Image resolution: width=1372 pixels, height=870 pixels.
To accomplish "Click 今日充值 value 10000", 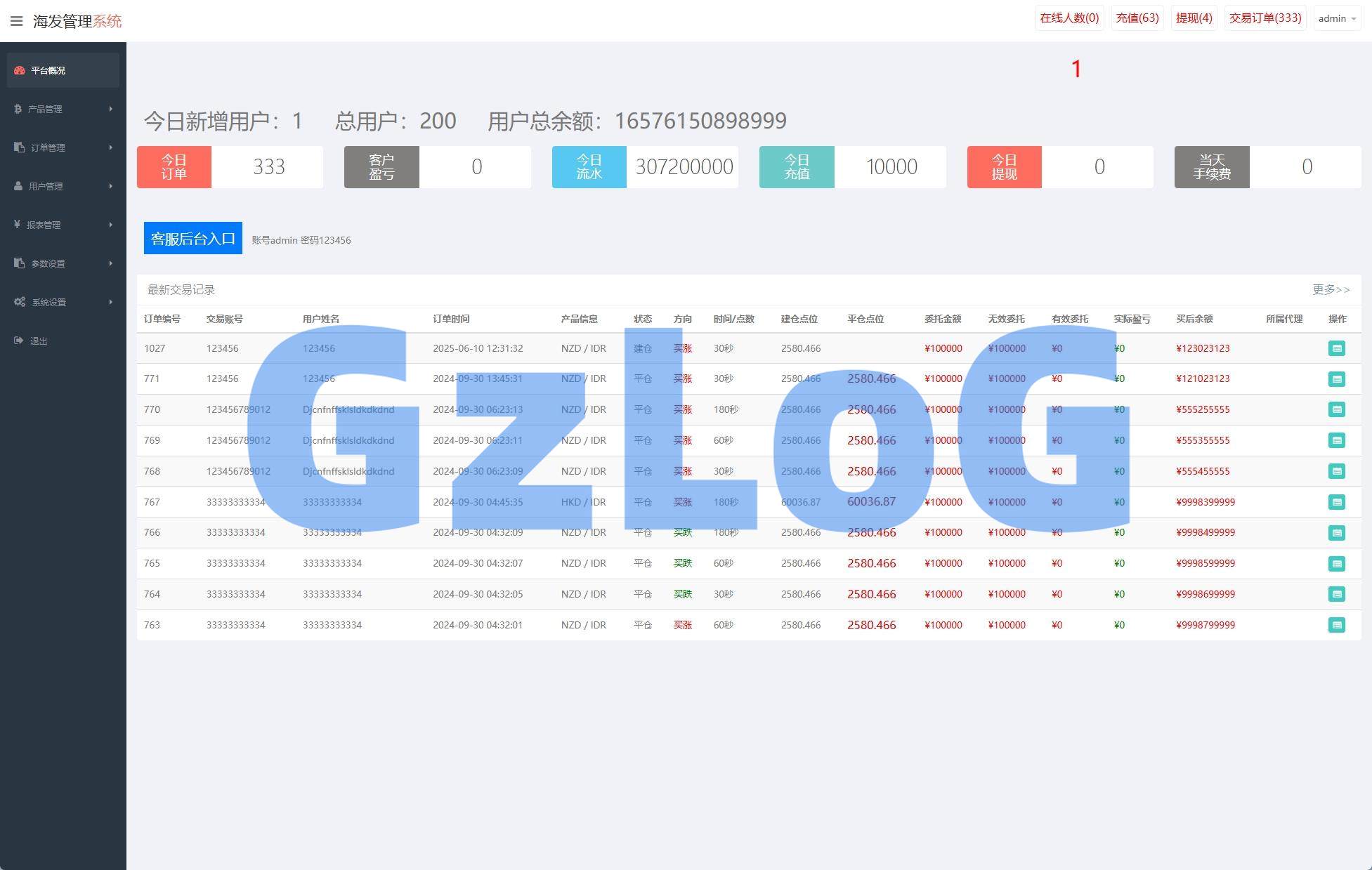I will [891, 167].
